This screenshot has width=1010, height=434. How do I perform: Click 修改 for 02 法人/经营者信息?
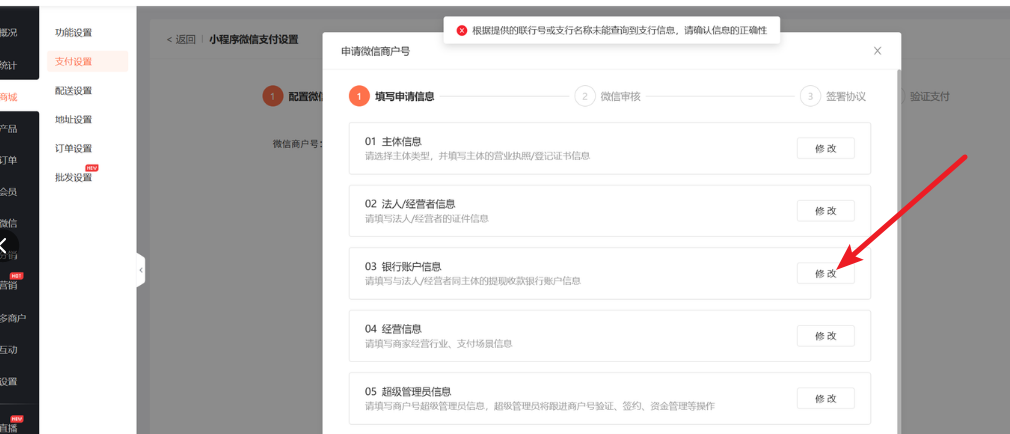click(x=826, y=211)
